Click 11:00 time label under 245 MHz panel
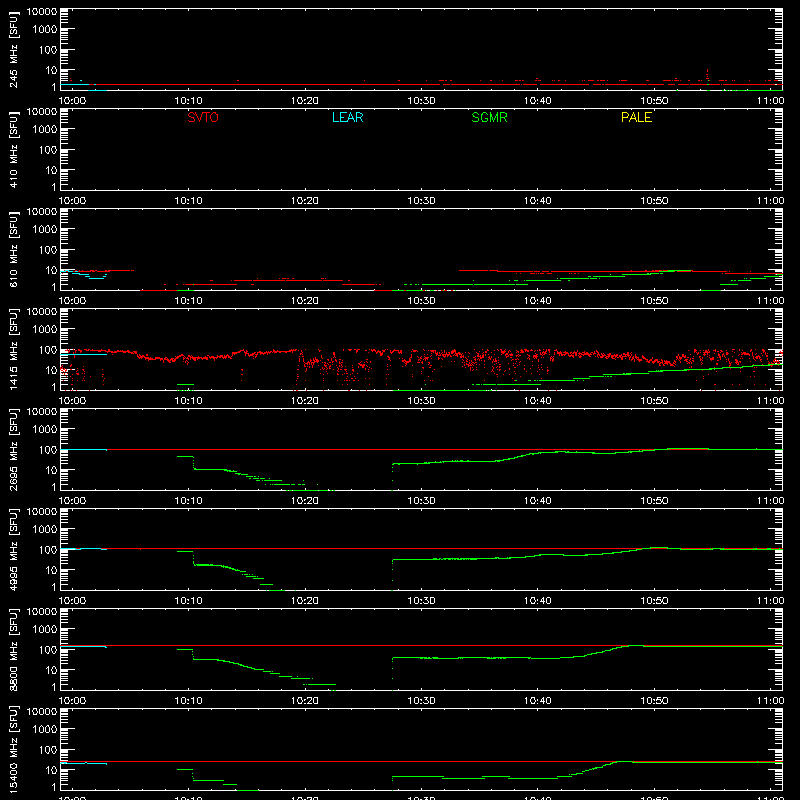800x800 pixels. 770,101
